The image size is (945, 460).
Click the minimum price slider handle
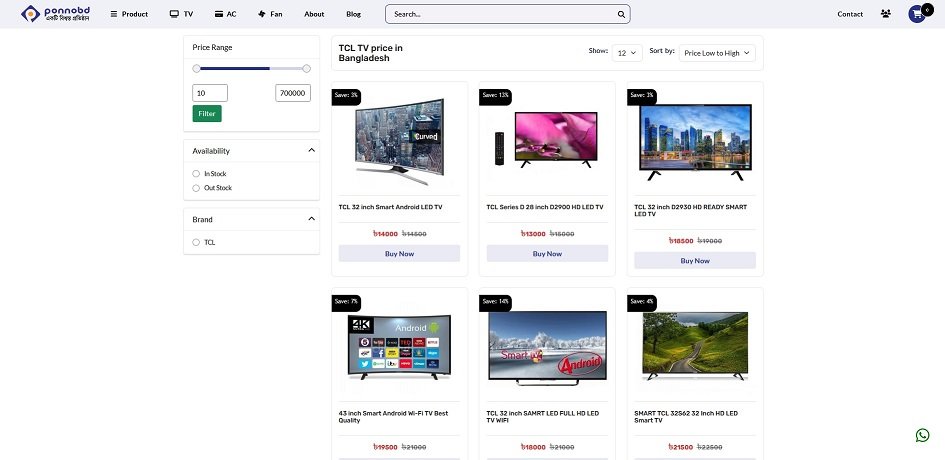pos(196,69)
